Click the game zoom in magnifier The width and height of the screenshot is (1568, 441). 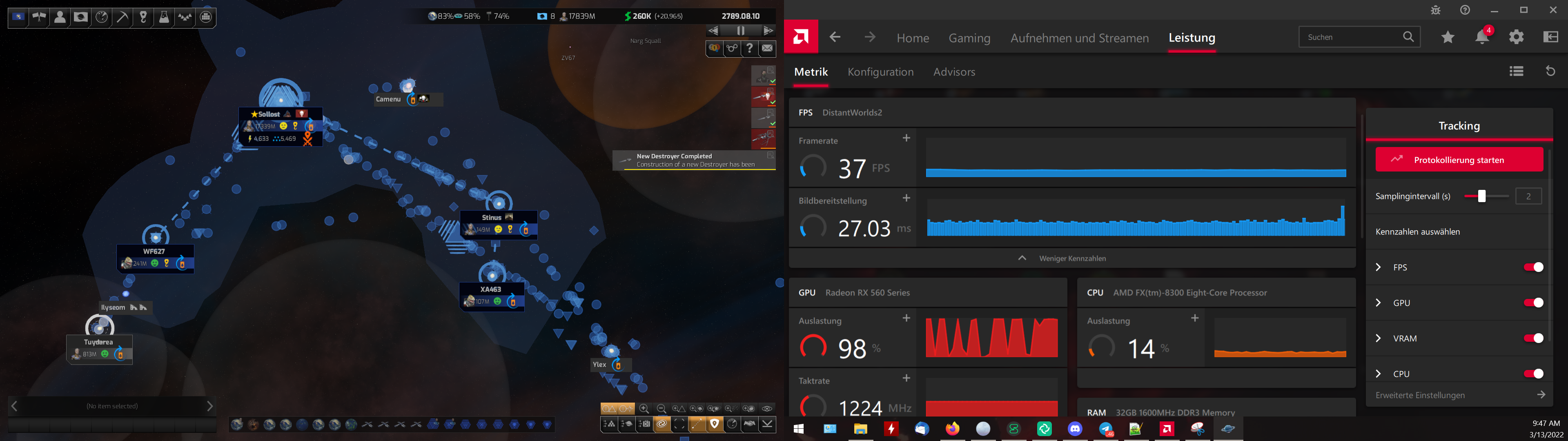coord(644,409)
